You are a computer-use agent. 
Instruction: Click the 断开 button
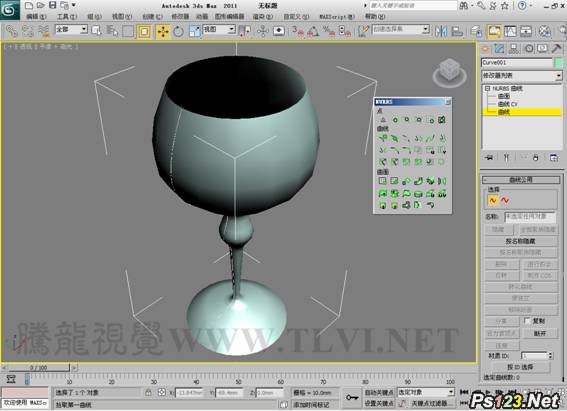540,333
